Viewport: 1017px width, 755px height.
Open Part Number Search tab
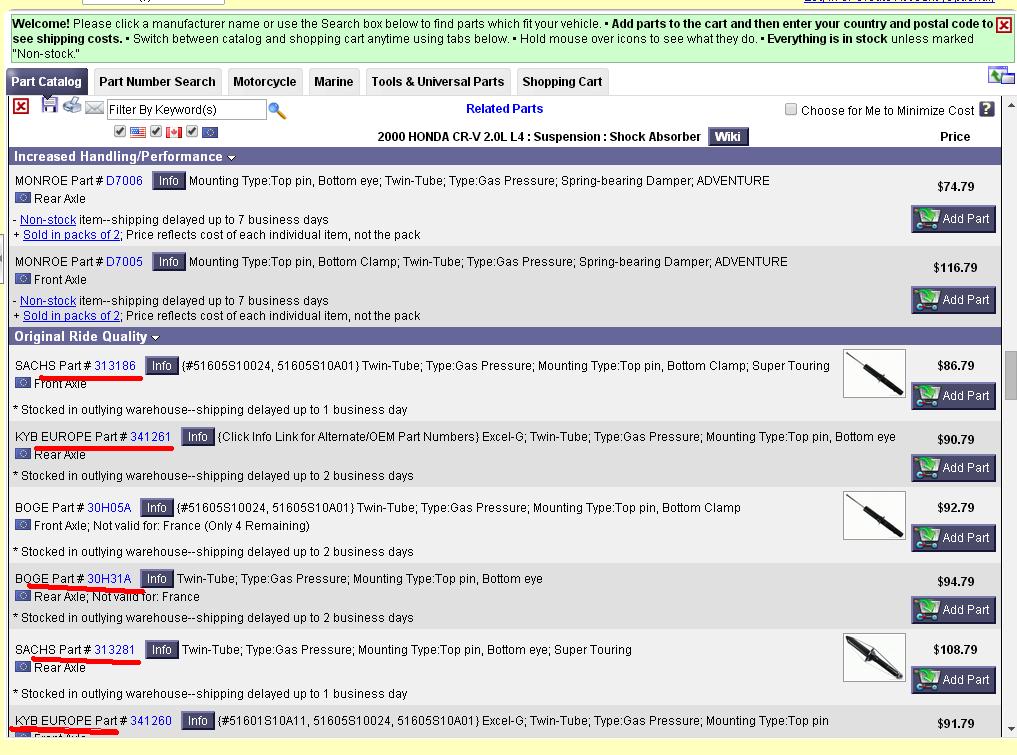[x=158, y=82]
